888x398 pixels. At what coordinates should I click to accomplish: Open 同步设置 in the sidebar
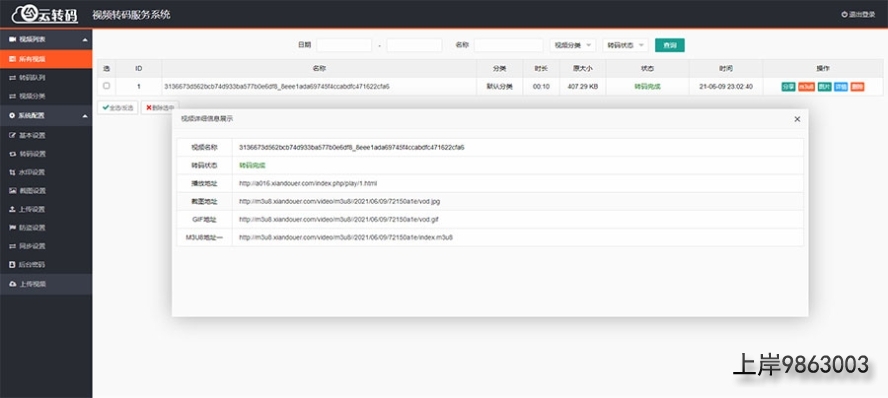[46, 246]
